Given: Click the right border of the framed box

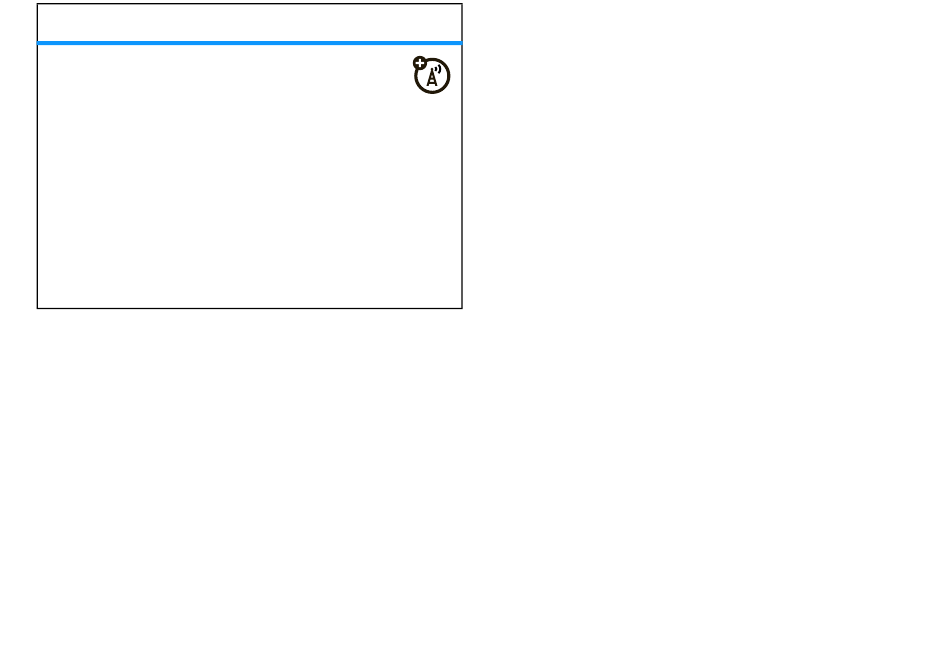Looking at the screenshot, I should 462,156.
